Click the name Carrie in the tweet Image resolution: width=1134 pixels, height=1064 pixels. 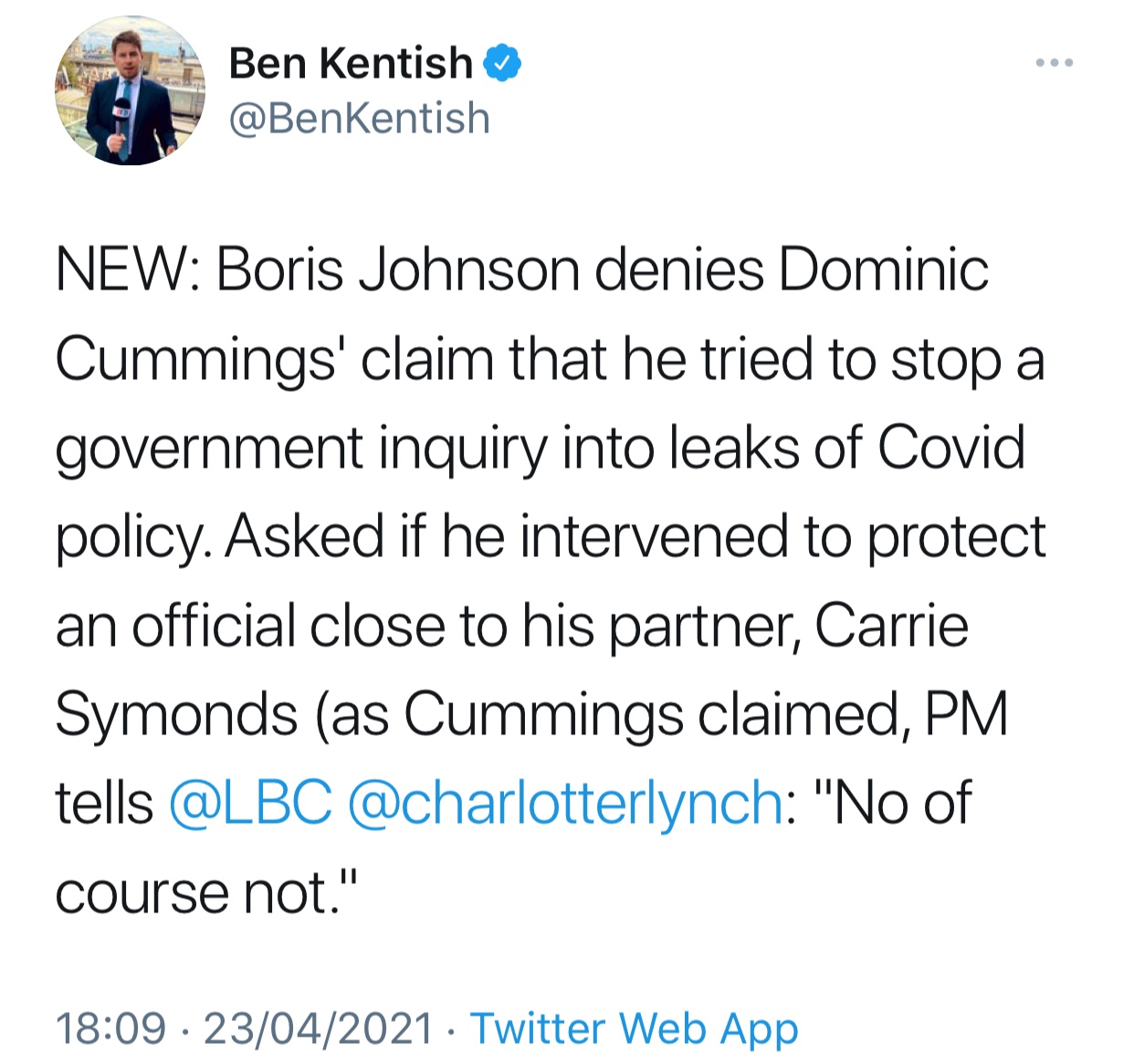[x=891, y=627]
